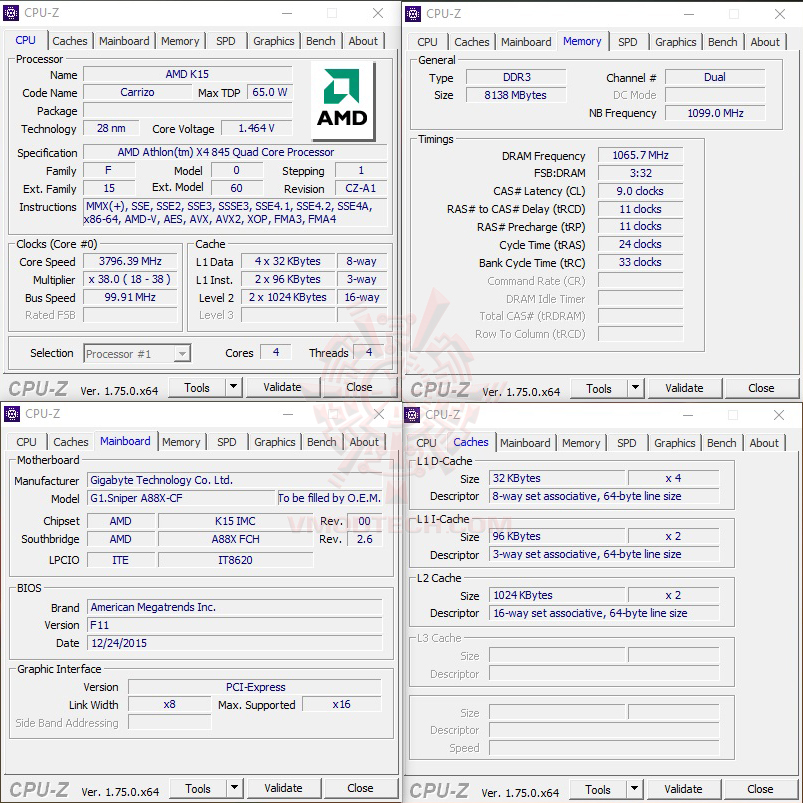Click Tools button in the Mainboard tab window
Screen dimensions: 803x803
198,788
